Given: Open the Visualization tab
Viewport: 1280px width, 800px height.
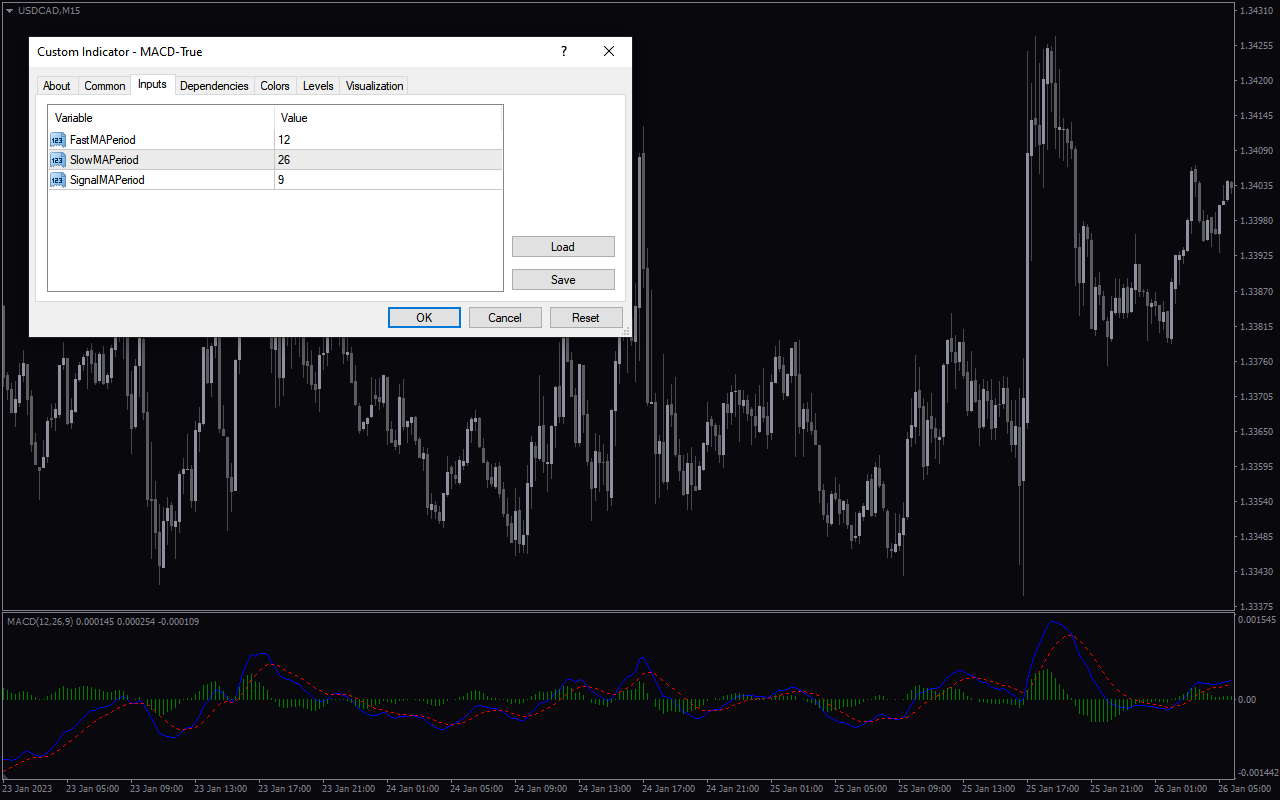Looking at the screenshot, I should pos(374,86).
